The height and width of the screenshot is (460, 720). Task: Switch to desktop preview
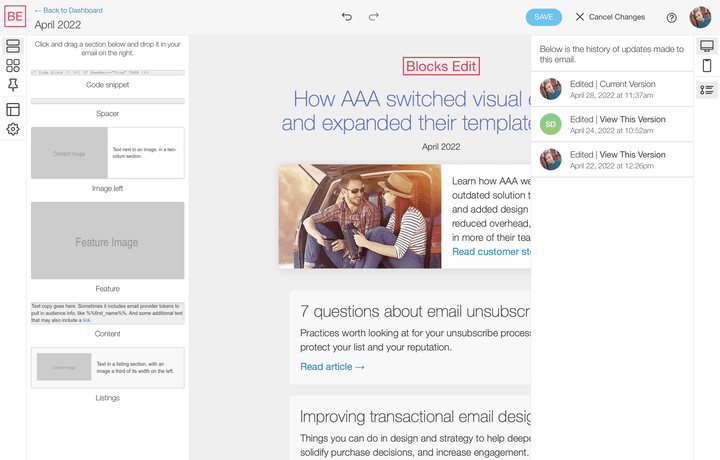pos(707,46)
